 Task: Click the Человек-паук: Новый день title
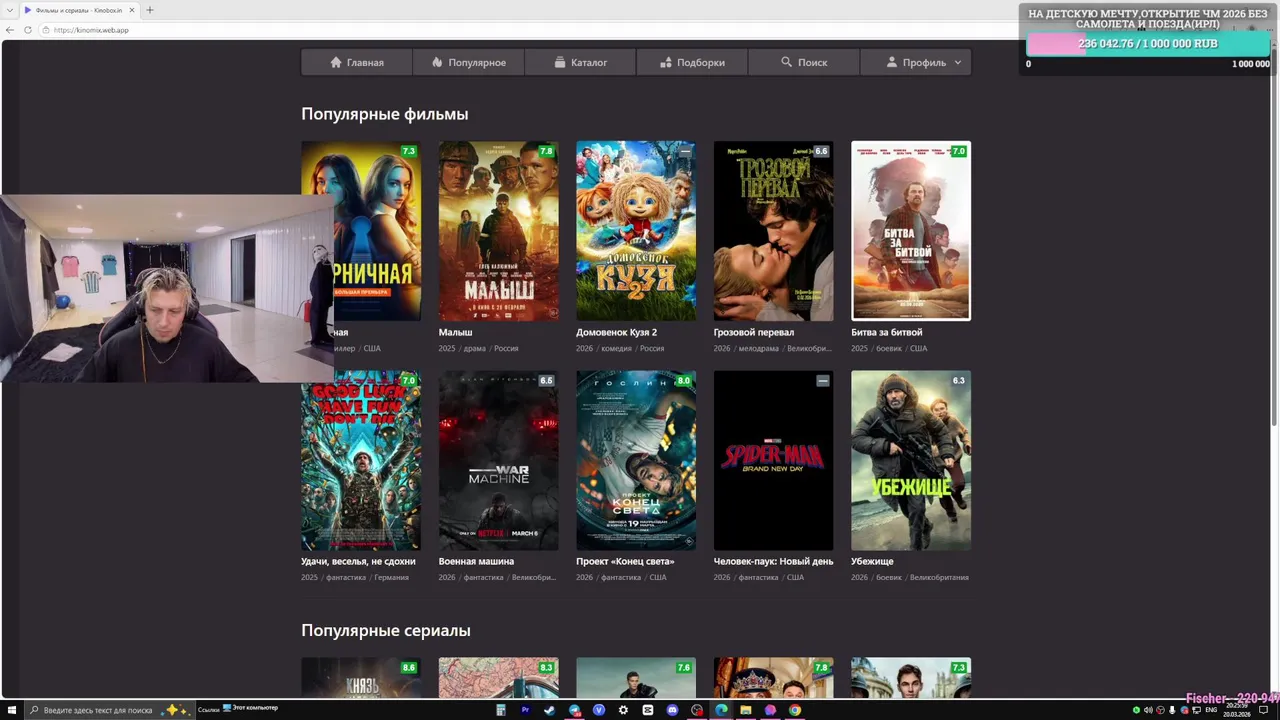(x=773, y=561)
